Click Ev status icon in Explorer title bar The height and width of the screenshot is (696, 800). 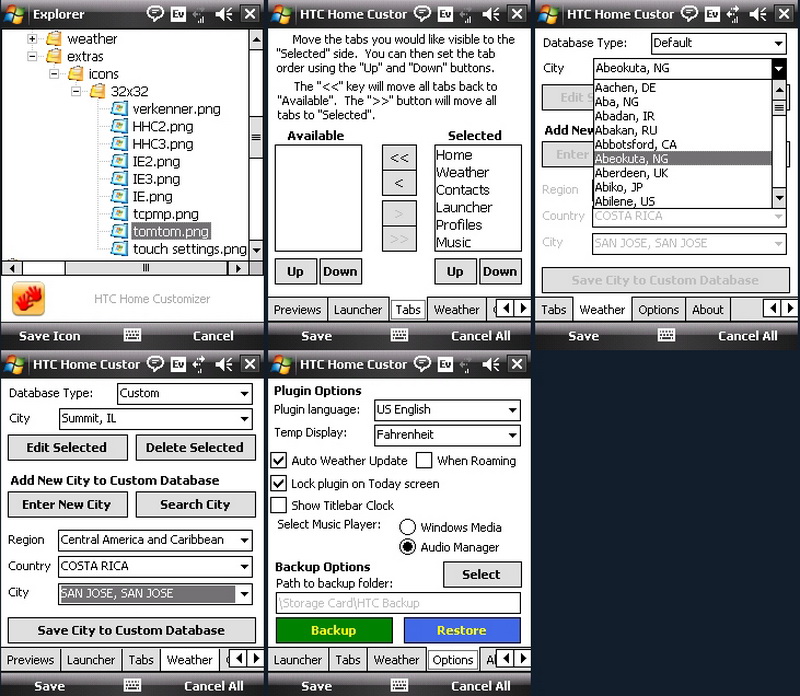(179, 14)
